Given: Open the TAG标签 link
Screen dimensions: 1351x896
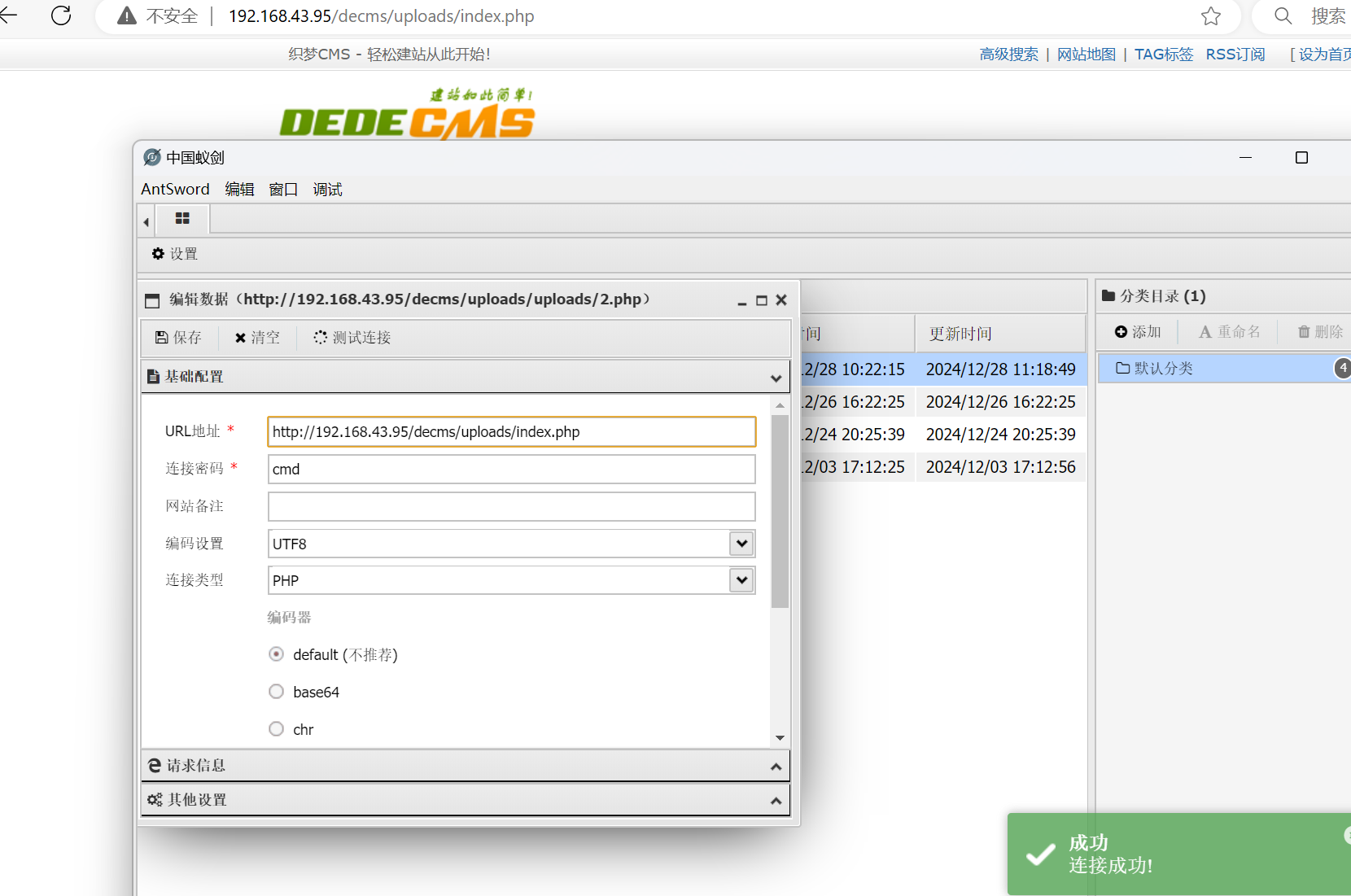Looking at the screenshot, I should tap(1164, 54).
